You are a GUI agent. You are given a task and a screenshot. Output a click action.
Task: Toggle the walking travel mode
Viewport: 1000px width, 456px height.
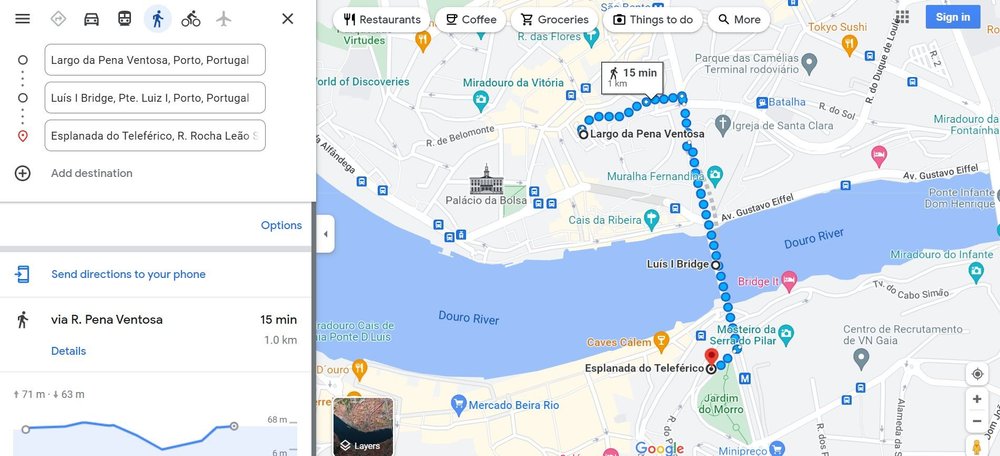click(158, 19)
